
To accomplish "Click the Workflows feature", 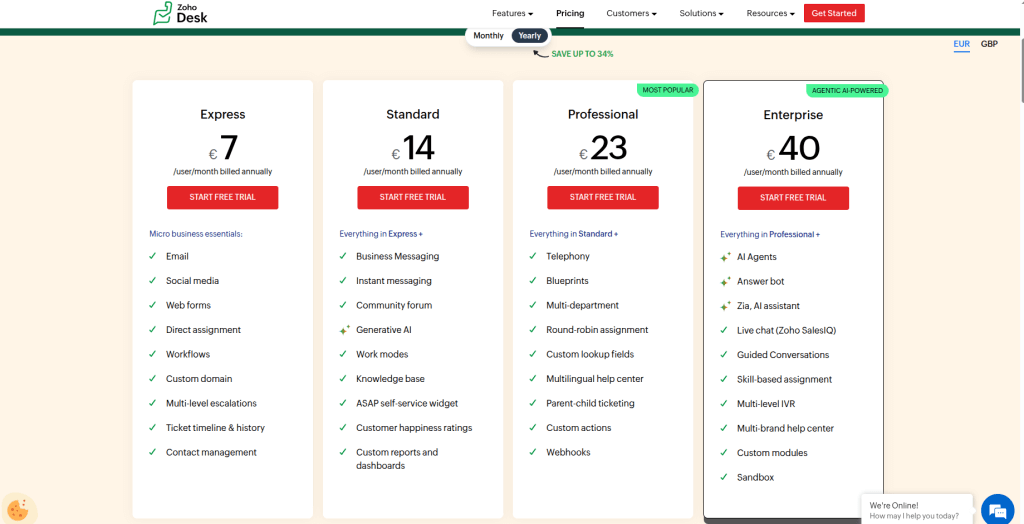I will (x=187, y=354).
